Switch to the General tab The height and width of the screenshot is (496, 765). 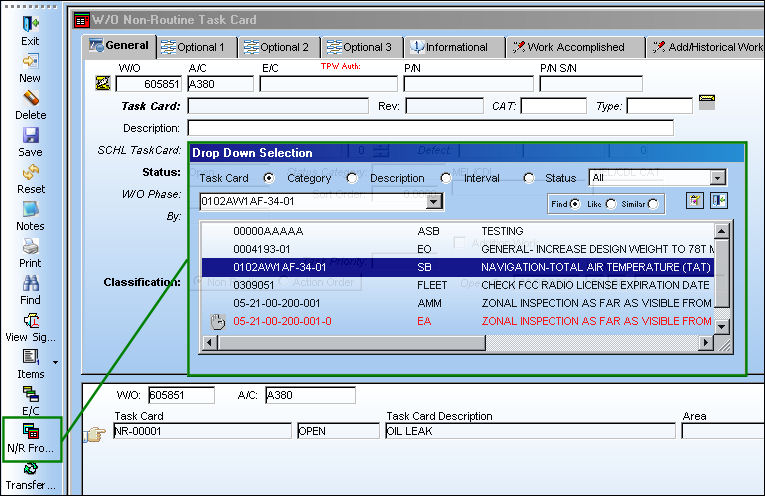120,46
